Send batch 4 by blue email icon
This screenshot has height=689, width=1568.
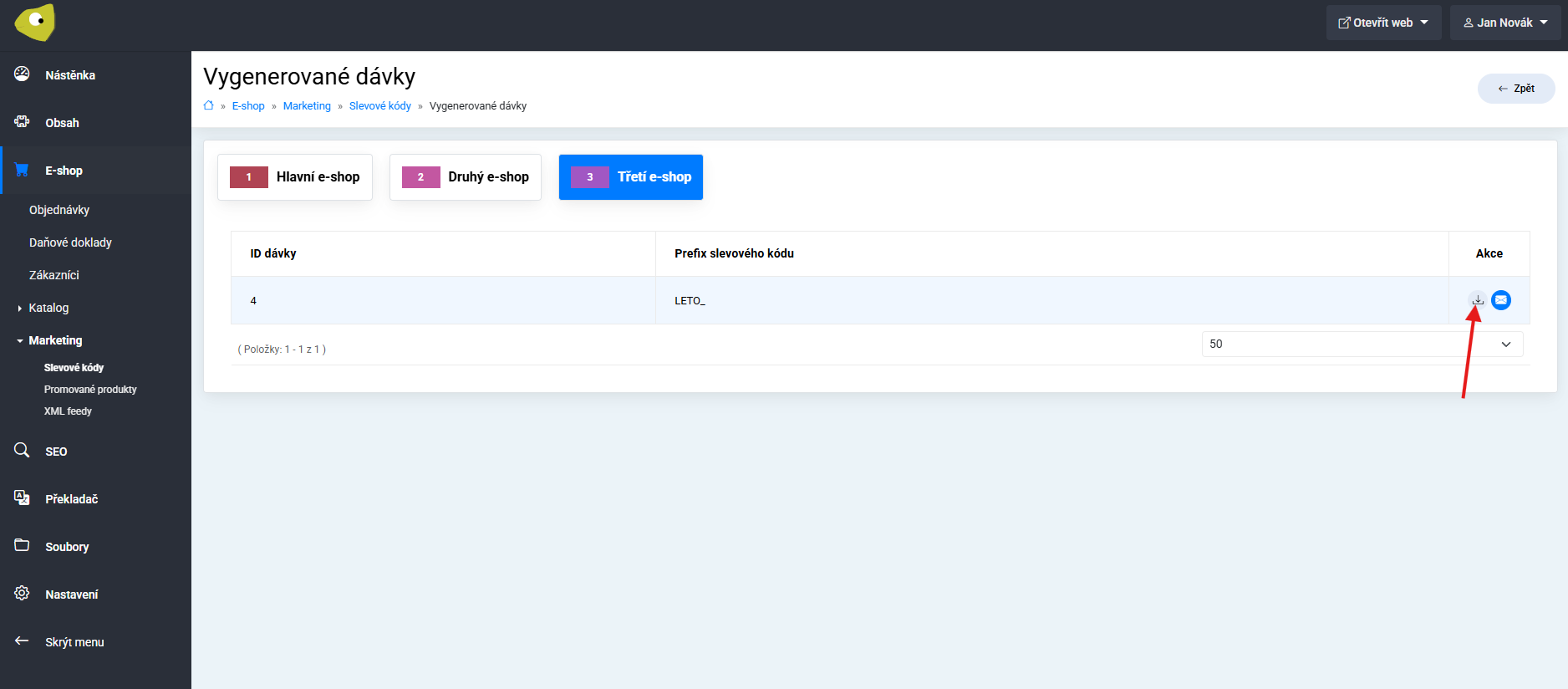coord(1501,299)
